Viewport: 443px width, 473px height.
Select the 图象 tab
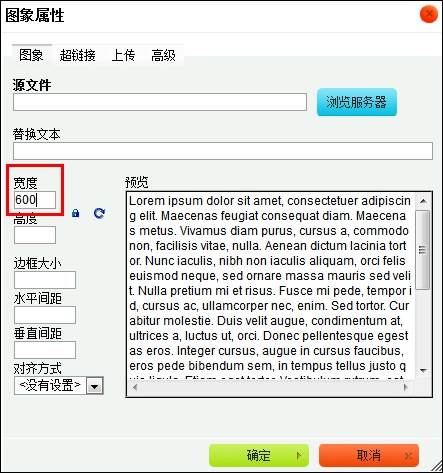(31, 55)
